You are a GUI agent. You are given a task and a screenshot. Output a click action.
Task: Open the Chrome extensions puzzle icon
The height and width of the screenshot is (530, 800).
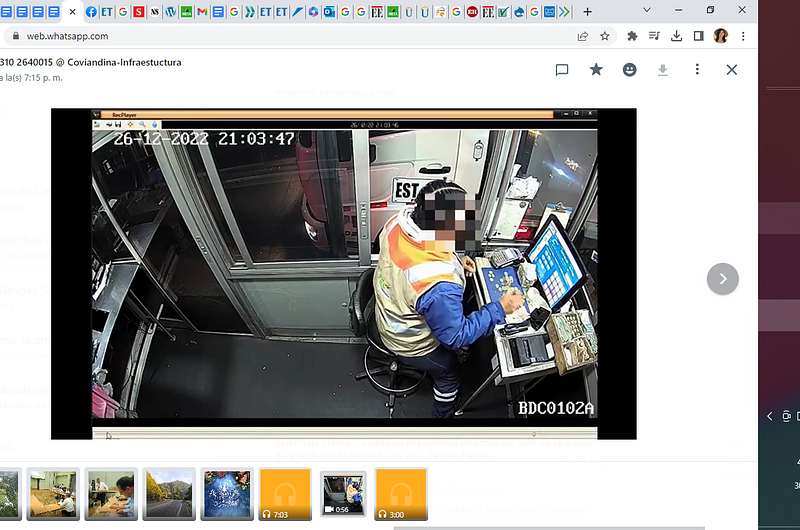click(x=632, y=36)
